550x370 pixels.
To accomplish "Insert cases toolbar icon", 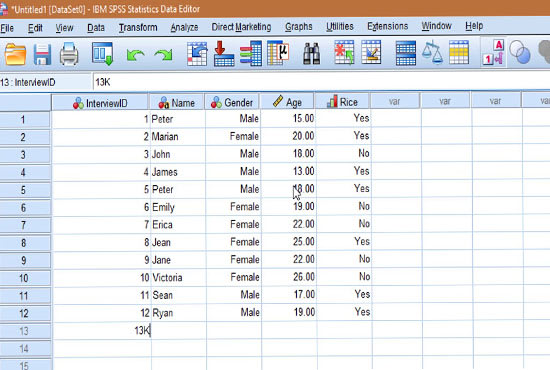I will point(344,53).
